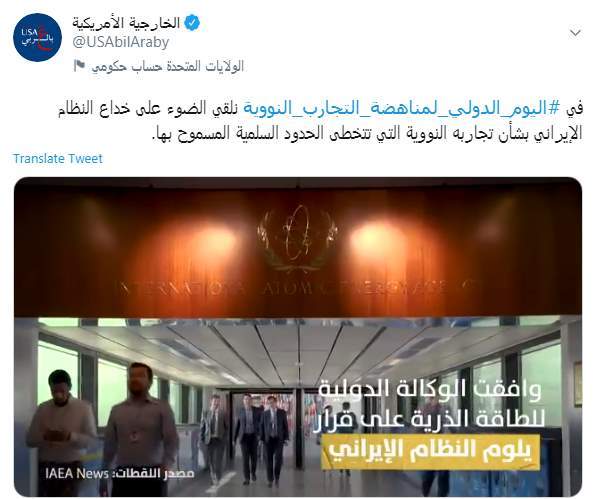Click the second line of the tweet text

(367, 132)
